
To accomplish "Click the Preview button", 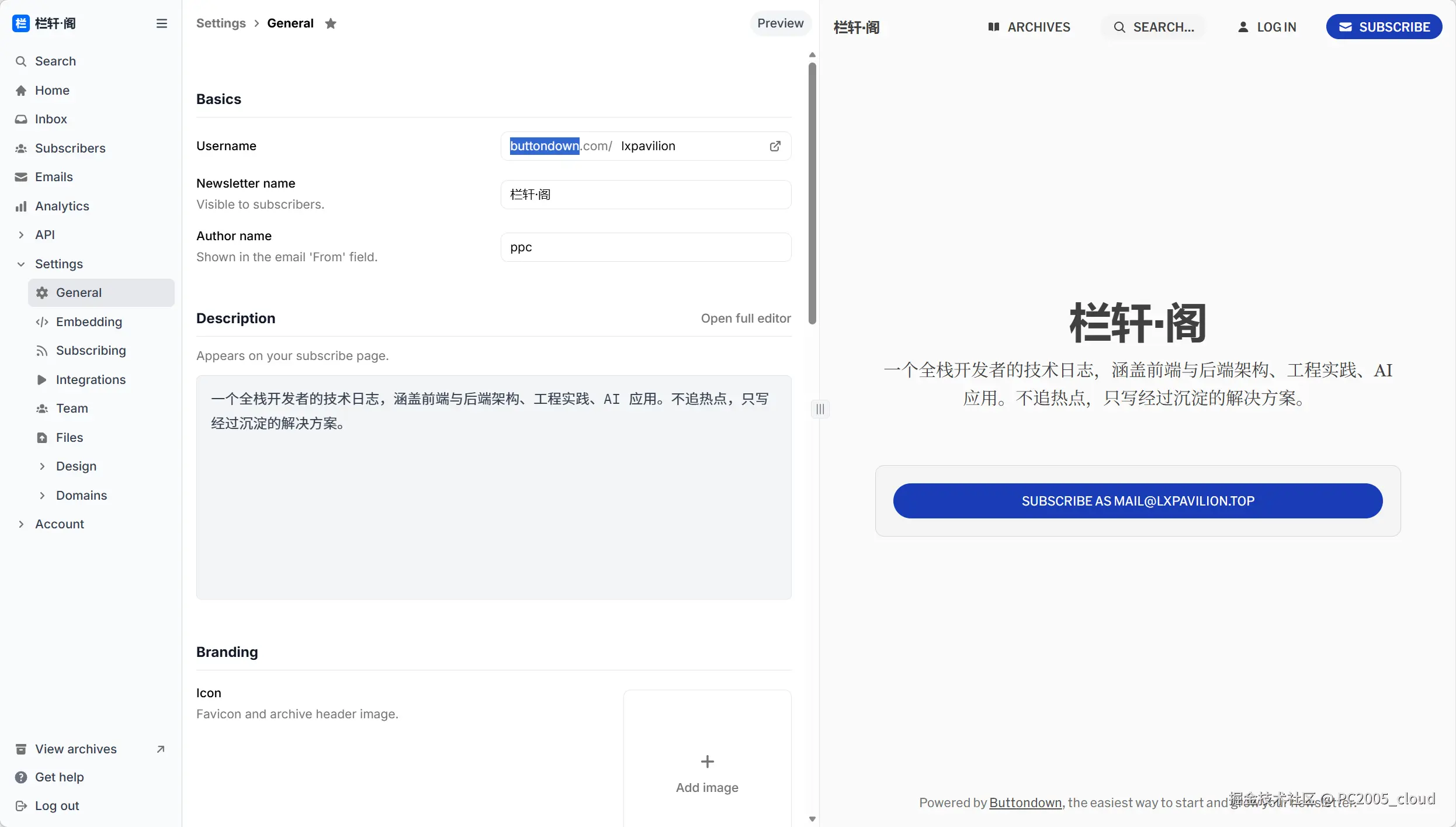I will pyautogui.click(x=781, y=23).
